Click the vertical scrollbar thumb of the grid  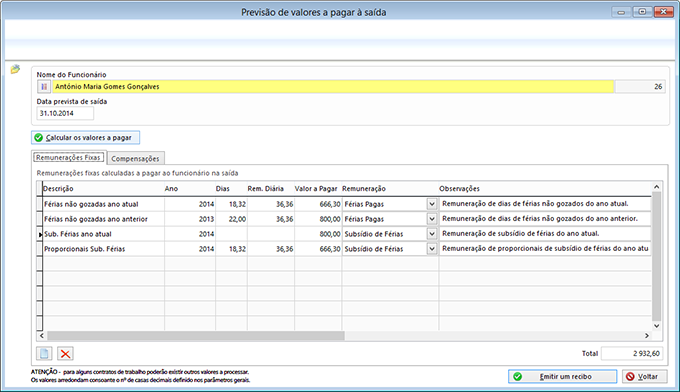point(657,256)
